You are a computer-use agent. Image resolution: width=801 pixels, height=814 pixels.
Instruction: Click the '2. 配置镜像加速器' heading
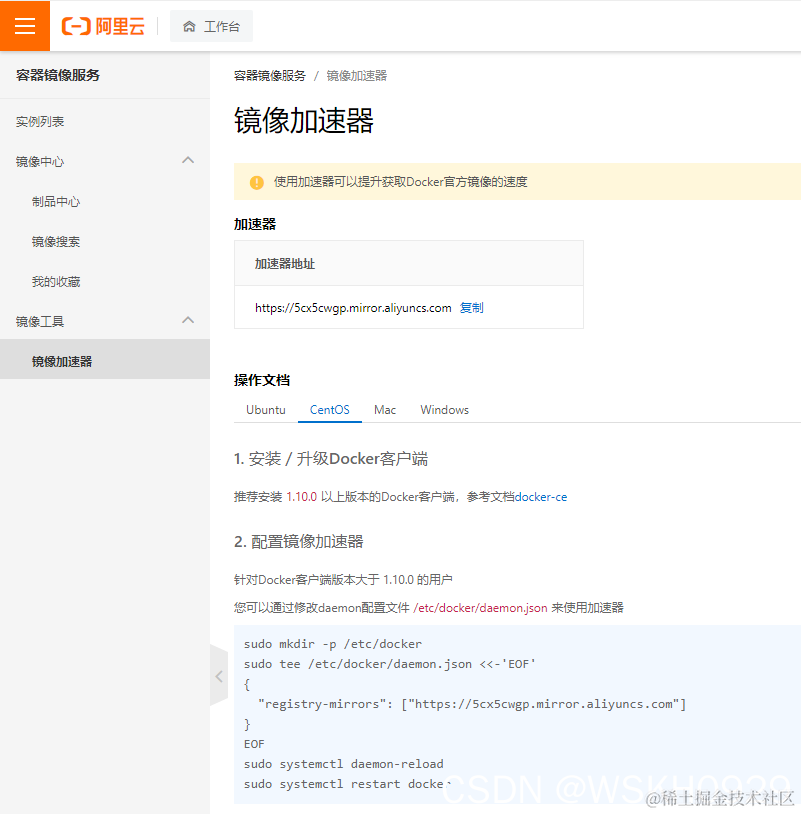pos(298,541)
